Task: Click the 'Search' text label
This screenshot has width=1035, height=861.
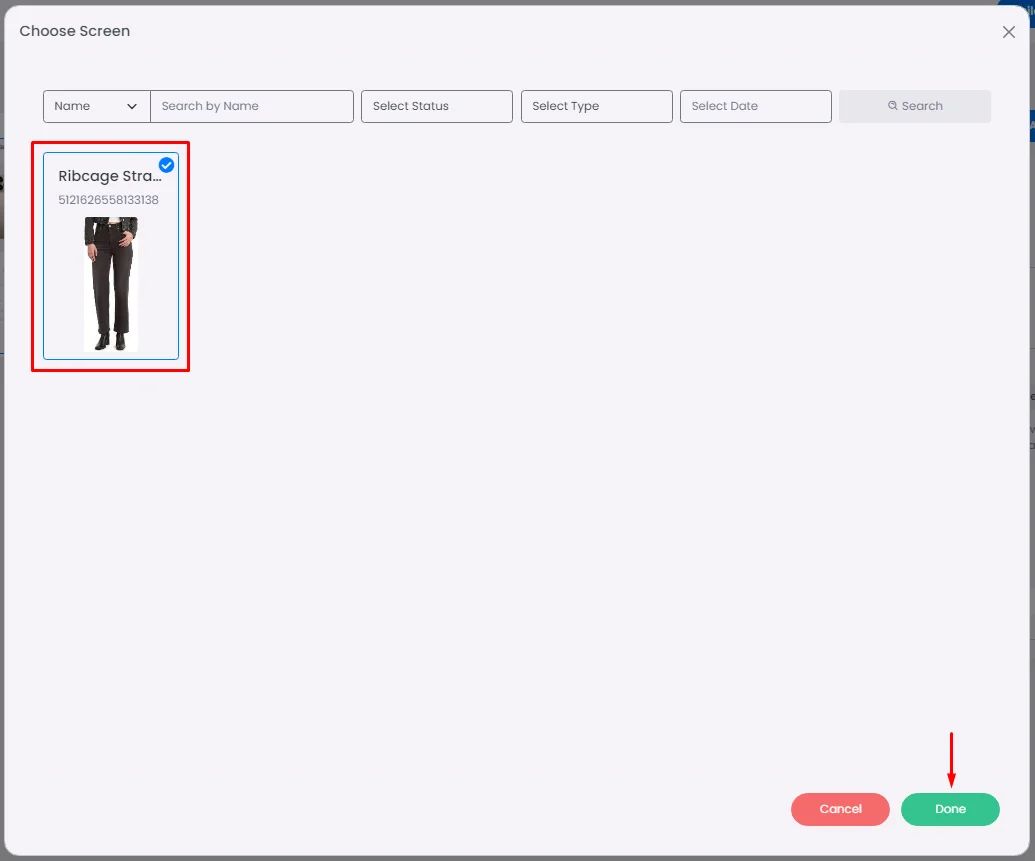Action: click(x=921, y=106)
